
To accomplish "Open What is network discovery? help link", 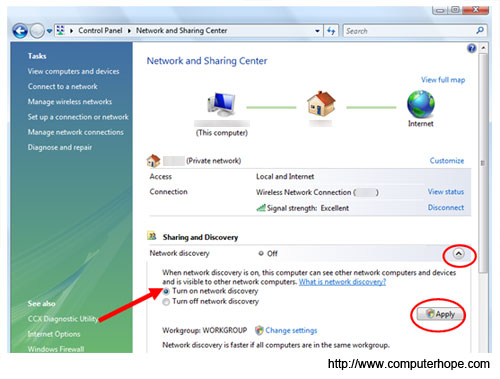I will pos(342,282).
